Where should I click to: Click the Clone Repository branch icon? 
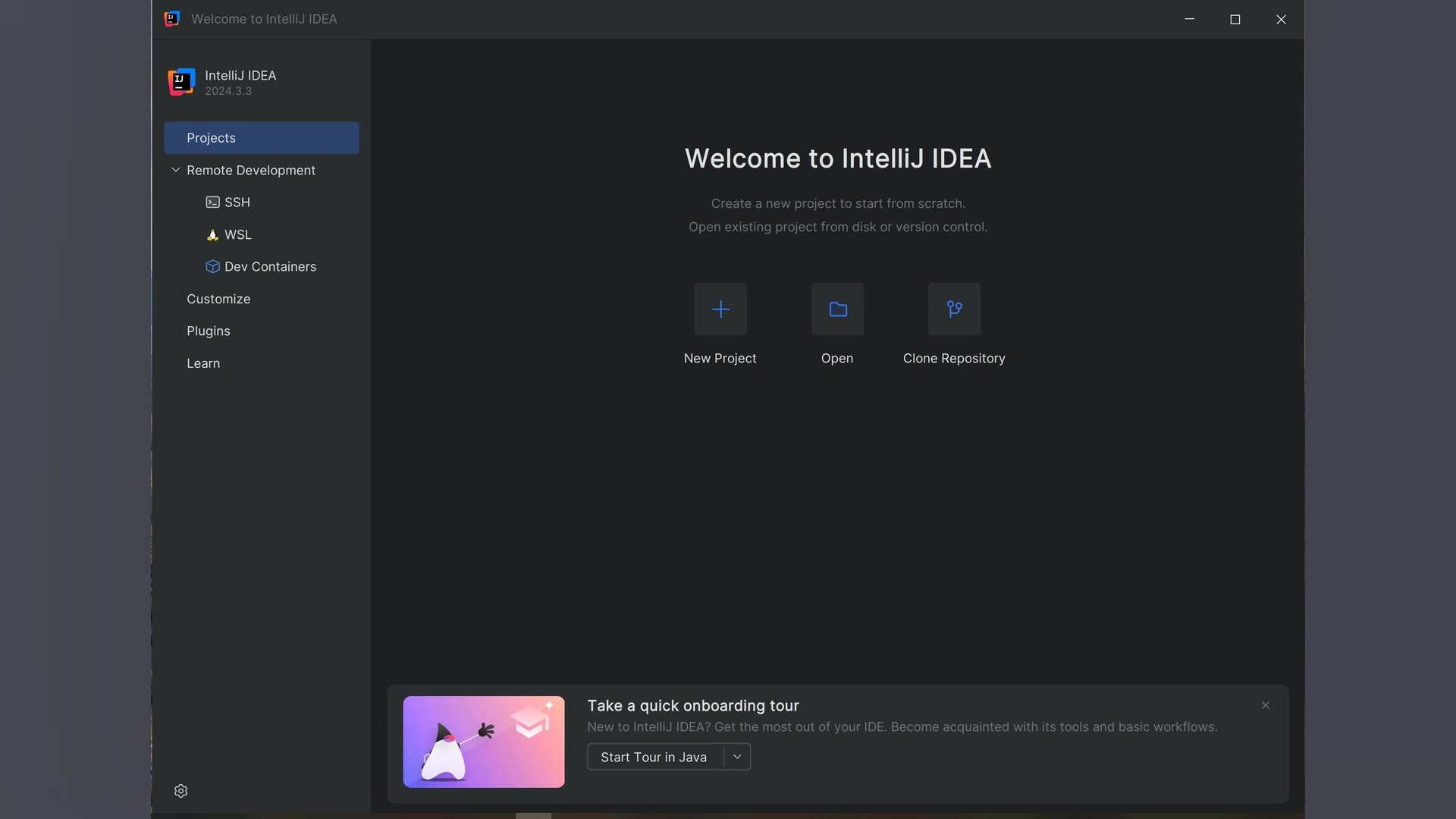(x=954, y=309)
